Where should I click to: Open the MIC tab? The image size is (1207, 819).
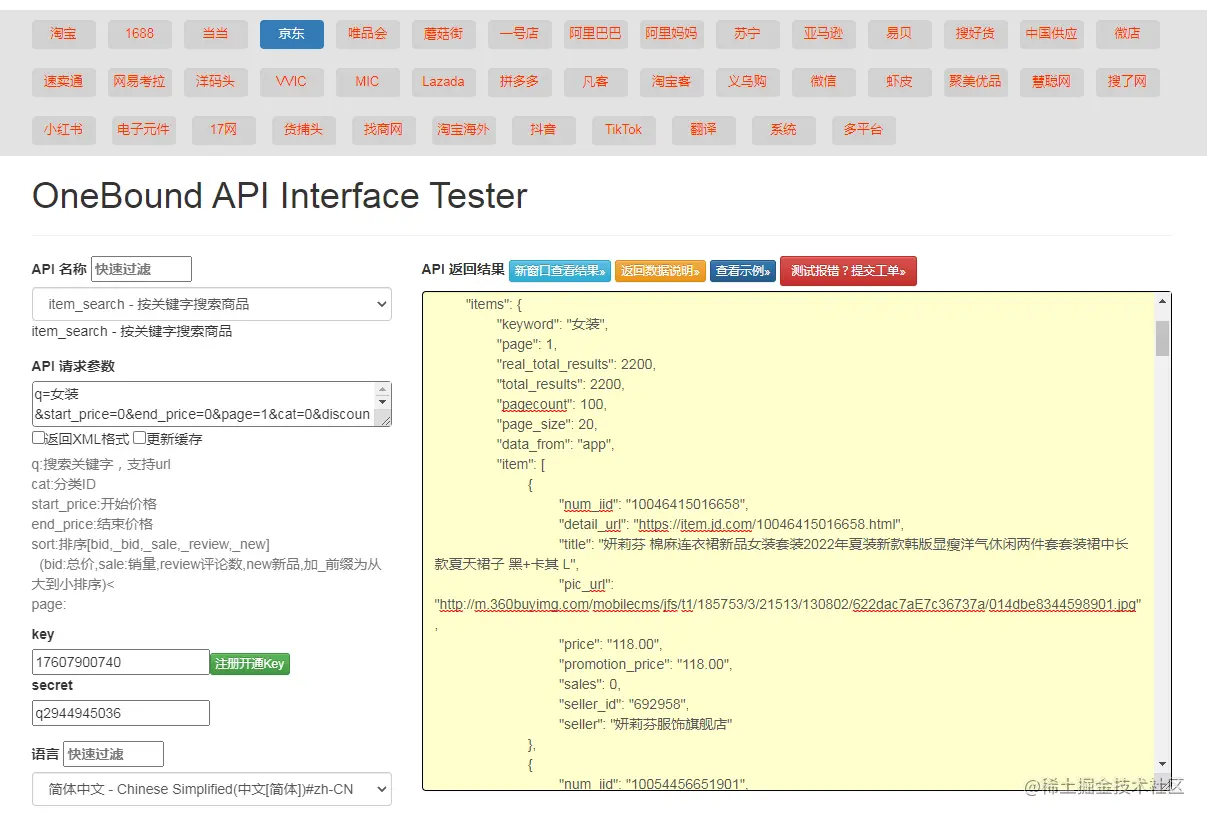click(x=368, y=82)
